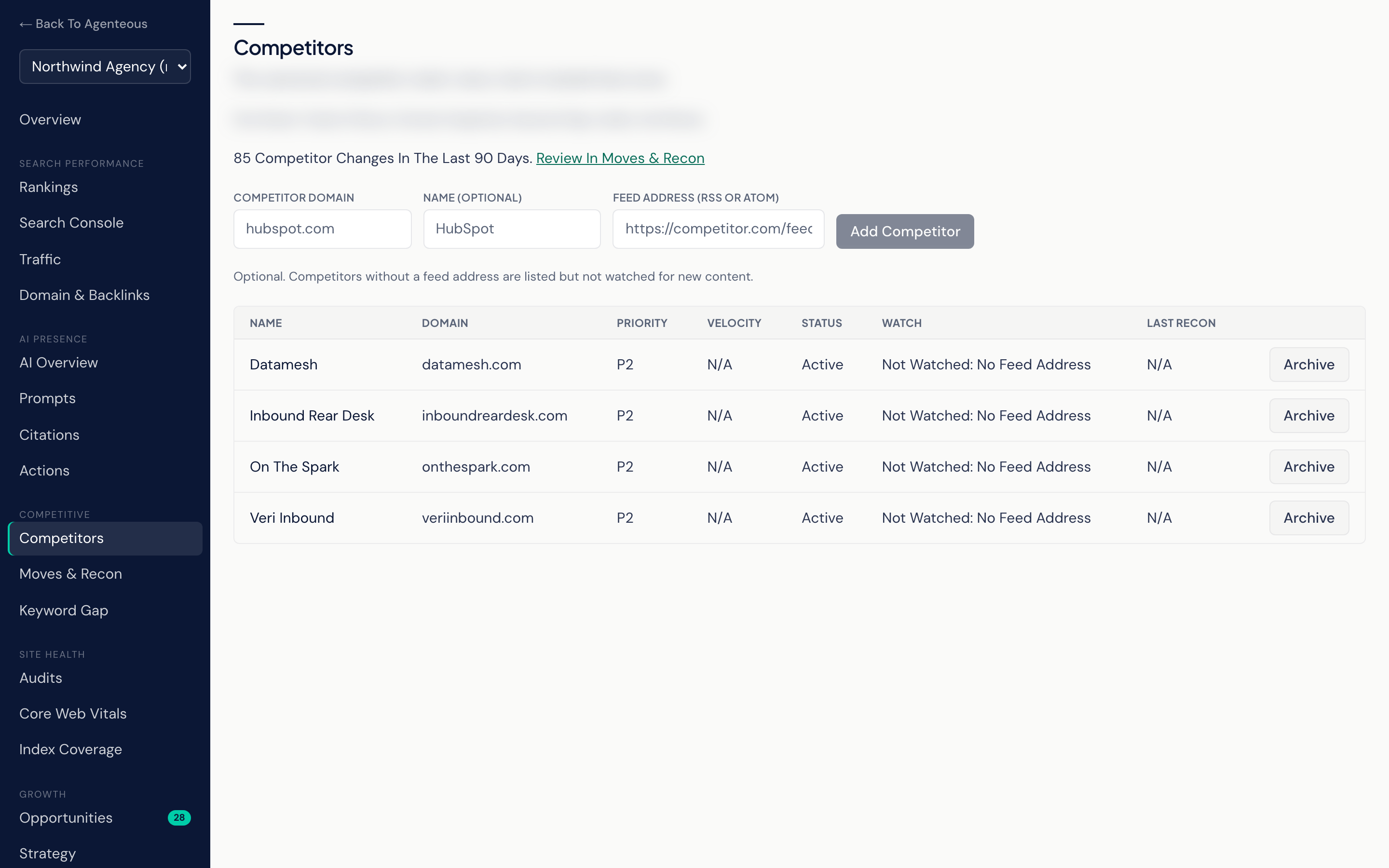Screen dimensions: 1389x868
Task: Select the inboundreardesk.com domain cell
Action: coord(494,416)
